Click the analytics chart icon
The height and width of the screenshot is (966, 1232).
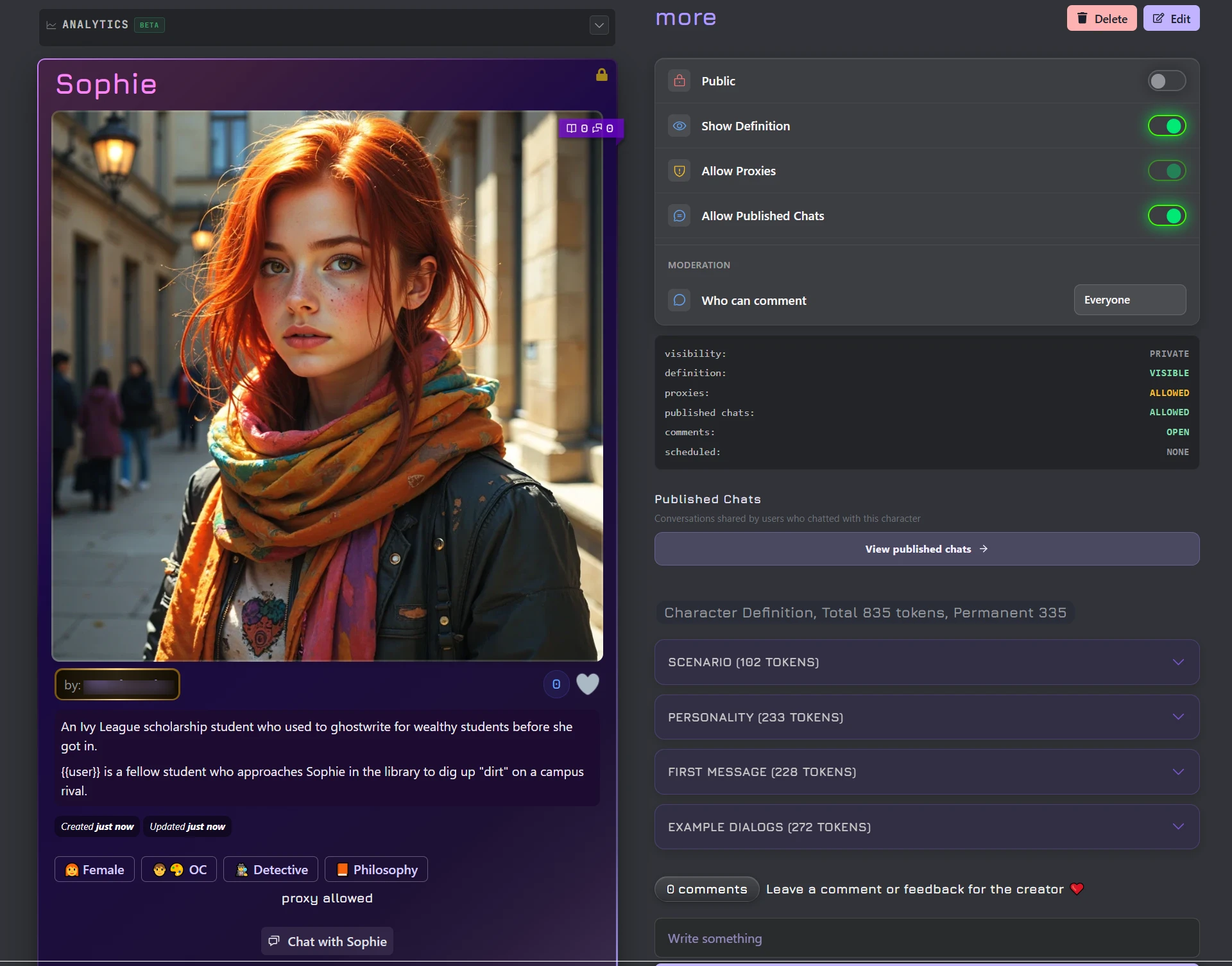pyautogui.click(x=51, y=25)
